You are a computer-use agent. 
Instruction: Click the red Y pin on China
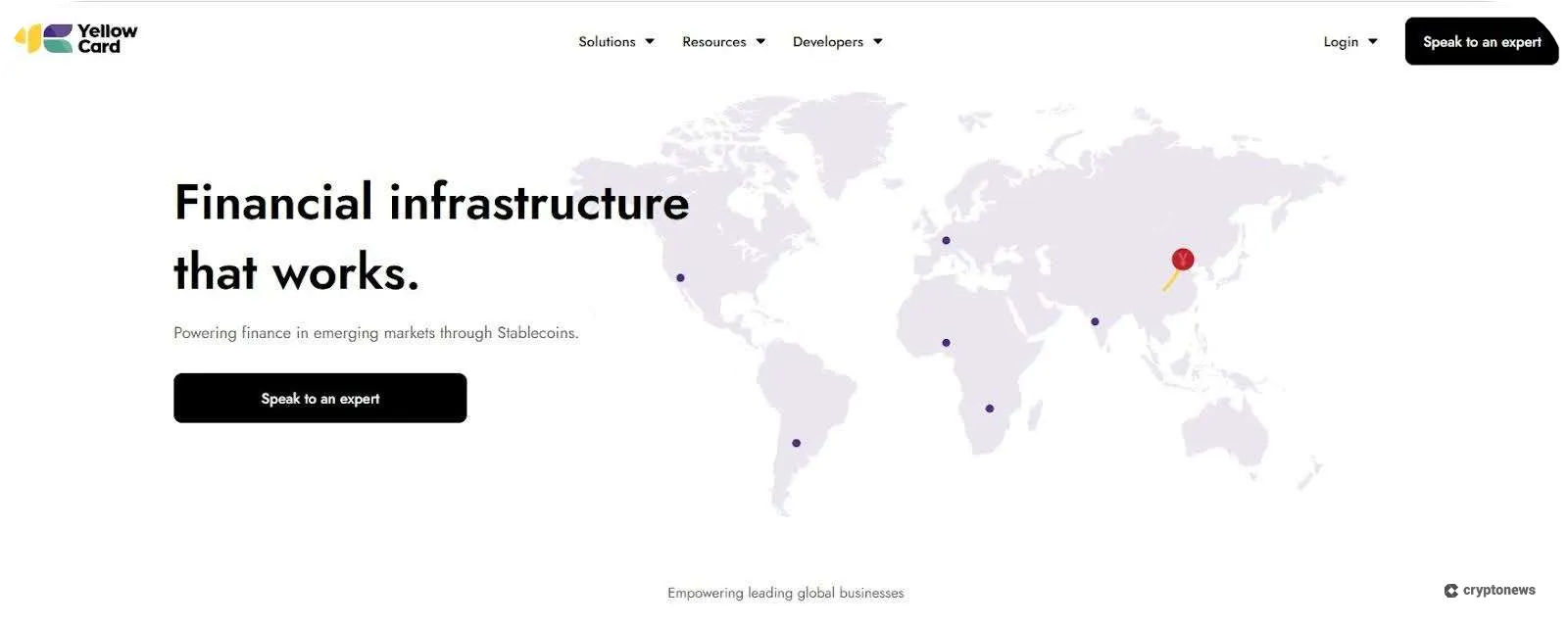[x=1183, y=260]
